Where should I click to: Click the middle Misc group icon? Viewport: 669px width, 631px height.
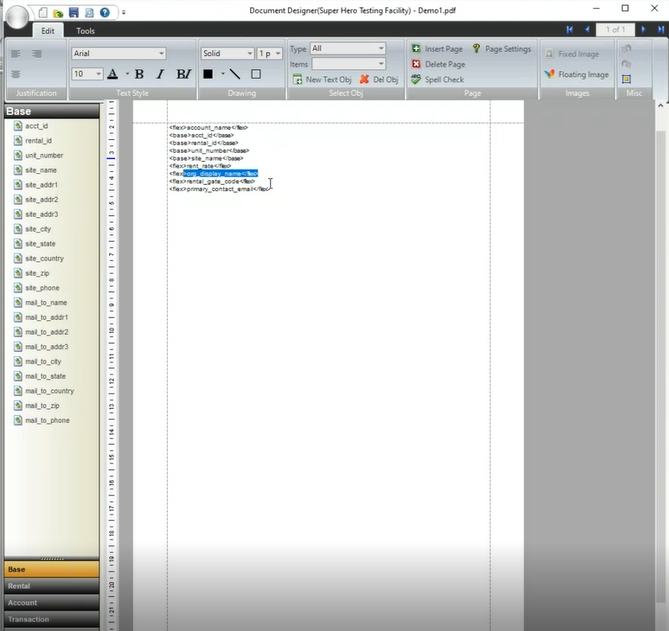click(626, 64)
